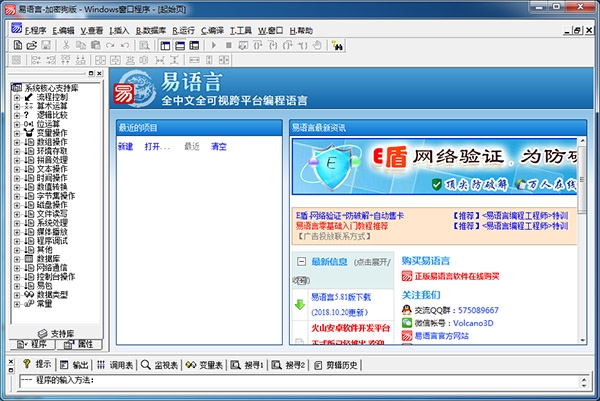Click the Cut scissors toolbar icon
This screenshot has width=600, height=401.
tap(66, 46)
